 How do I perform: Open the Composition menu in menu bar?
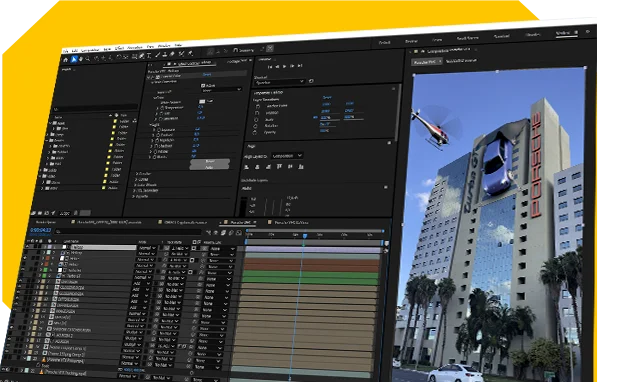tap(90, 50)
